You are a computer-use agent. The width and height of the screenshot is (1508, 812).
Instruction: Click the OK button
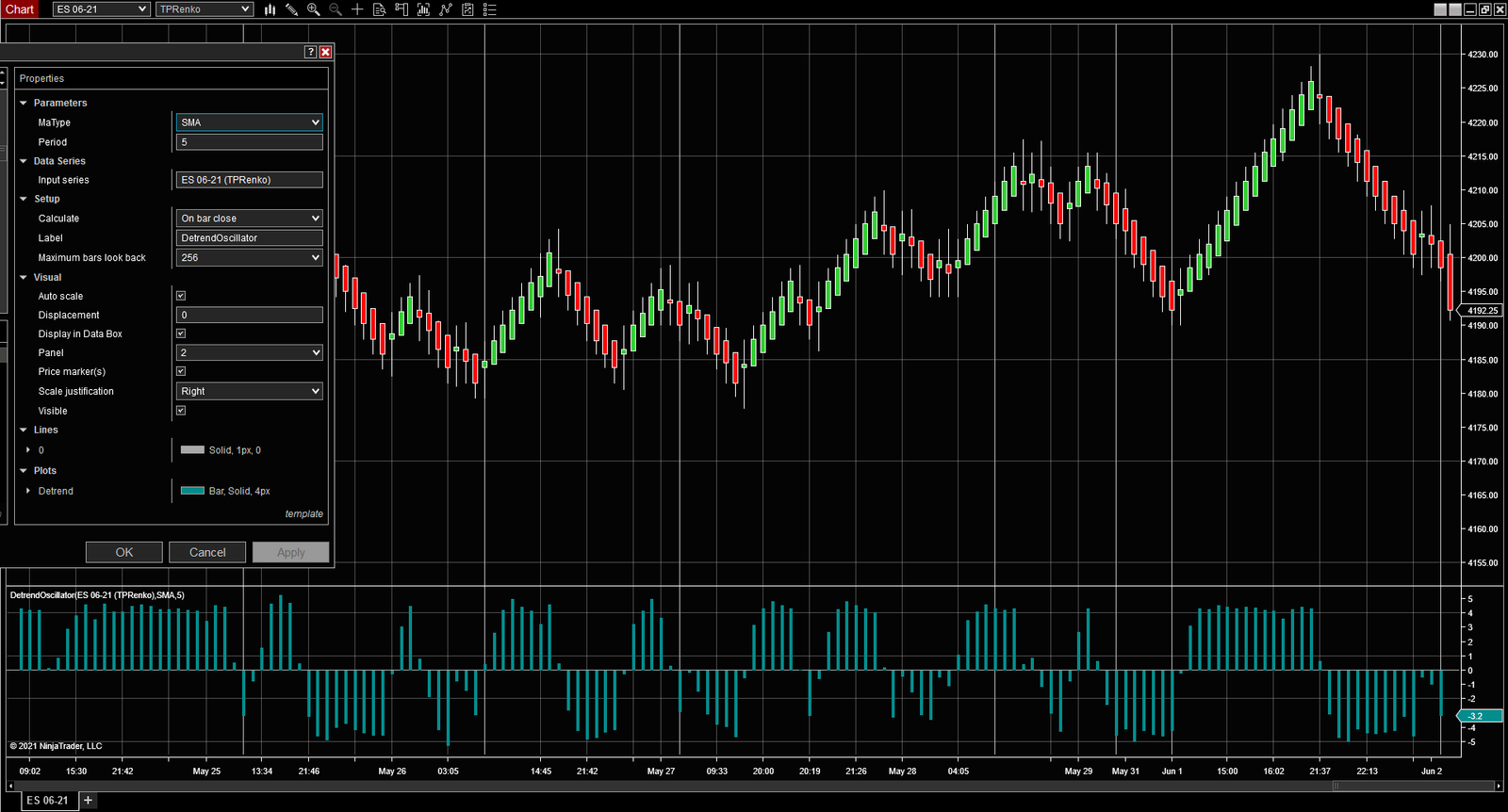pos(123,553)
